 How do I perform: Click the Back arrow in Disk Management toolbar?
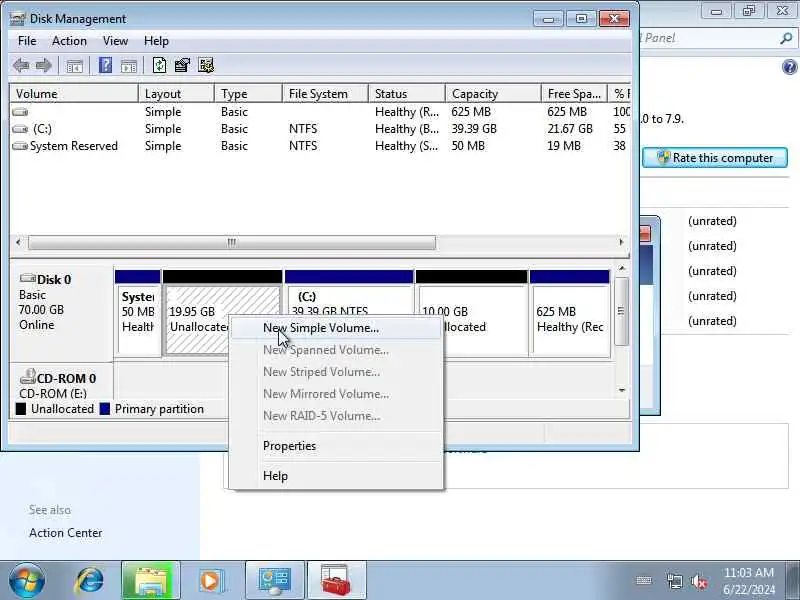tap(21, 65)
